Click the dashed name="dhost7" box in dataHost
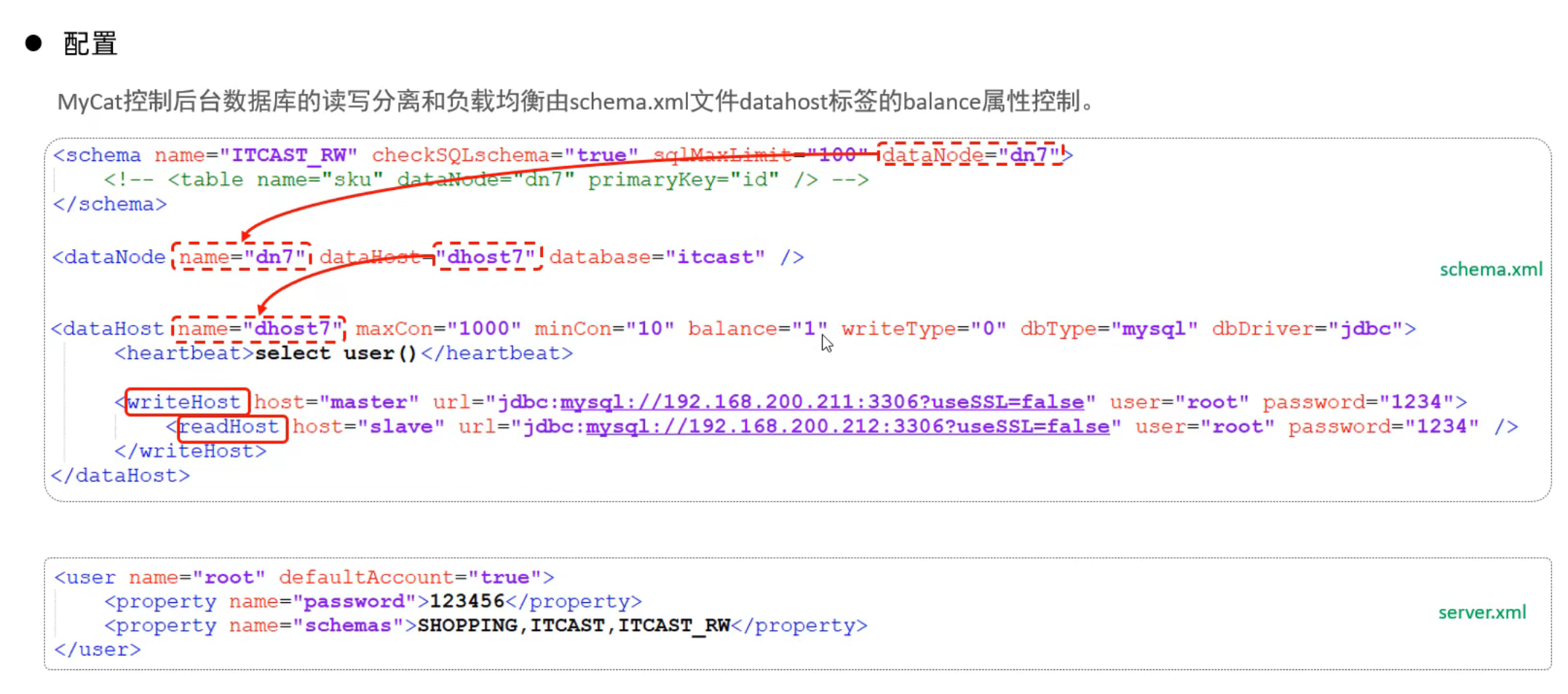Image resolution: width=1568 pixels, height=694 pixels. point(258,329)
